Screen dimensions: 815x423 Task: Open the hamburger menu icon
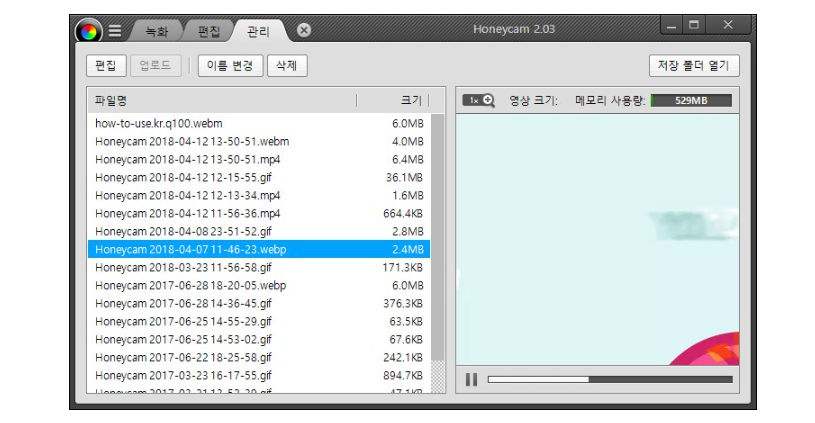tap(115, 30)
